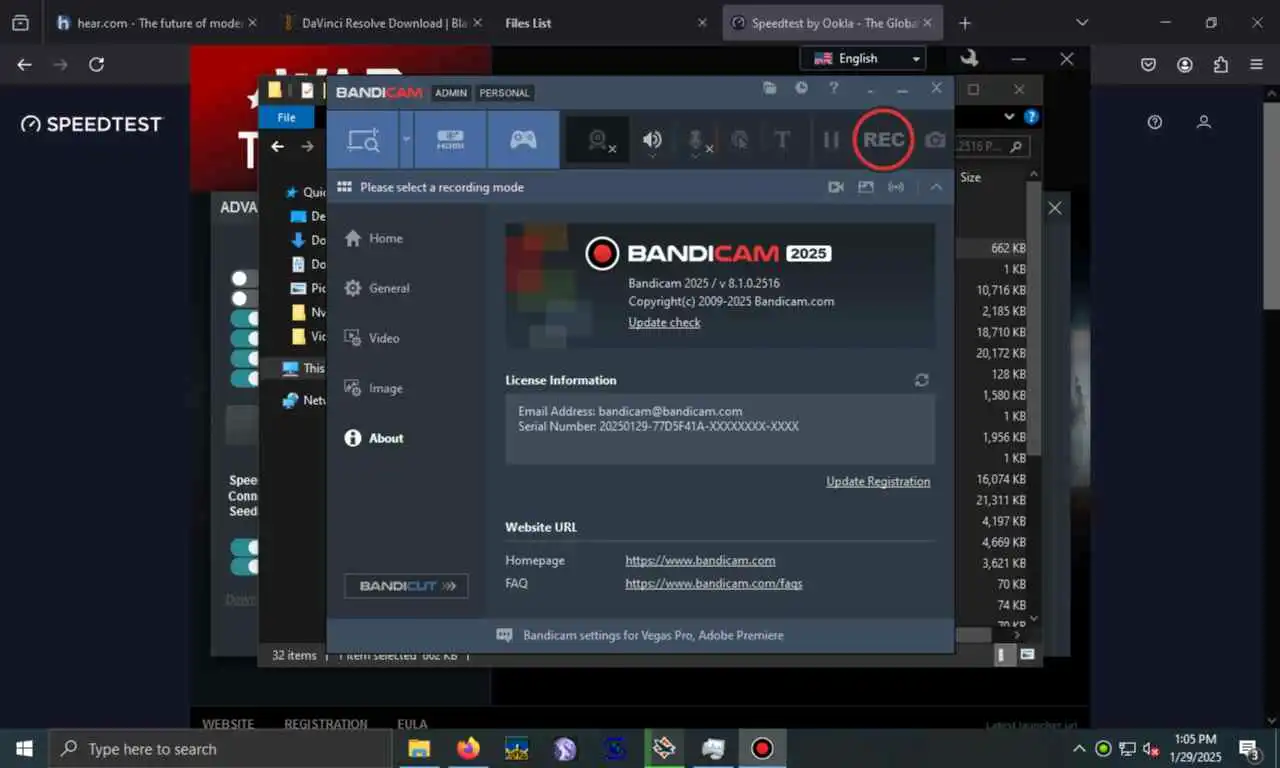This screenshot has width=1280, height=768.
Task: Open Firefox from taskbar
Action: click(468, 748)
